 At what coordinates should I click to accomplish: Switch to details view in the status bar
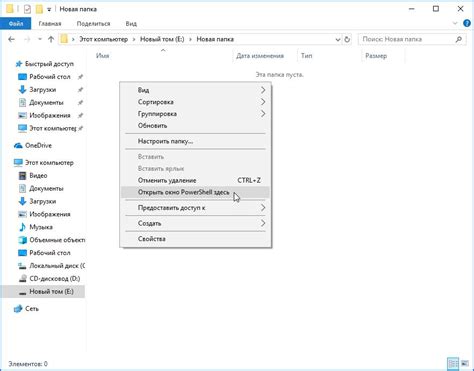[x=453, y=363]
